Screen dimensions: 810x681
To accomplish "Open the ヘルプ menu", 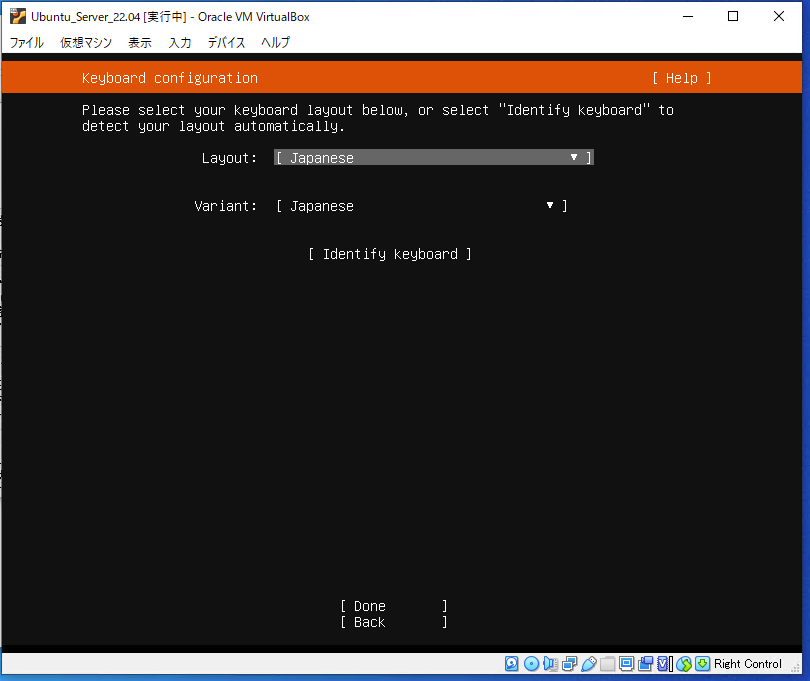I will click(275, 42).
